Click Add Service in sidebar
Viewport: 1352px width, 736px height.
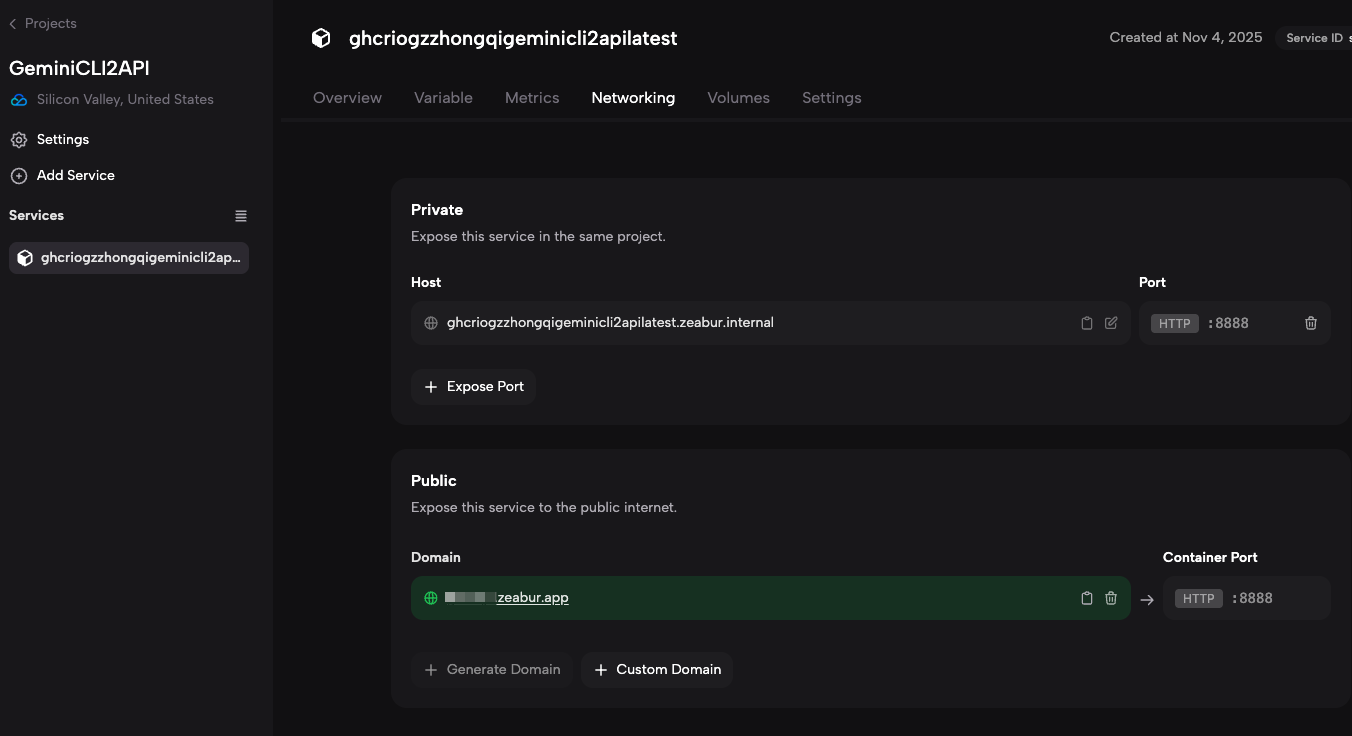tap(75, 175)
